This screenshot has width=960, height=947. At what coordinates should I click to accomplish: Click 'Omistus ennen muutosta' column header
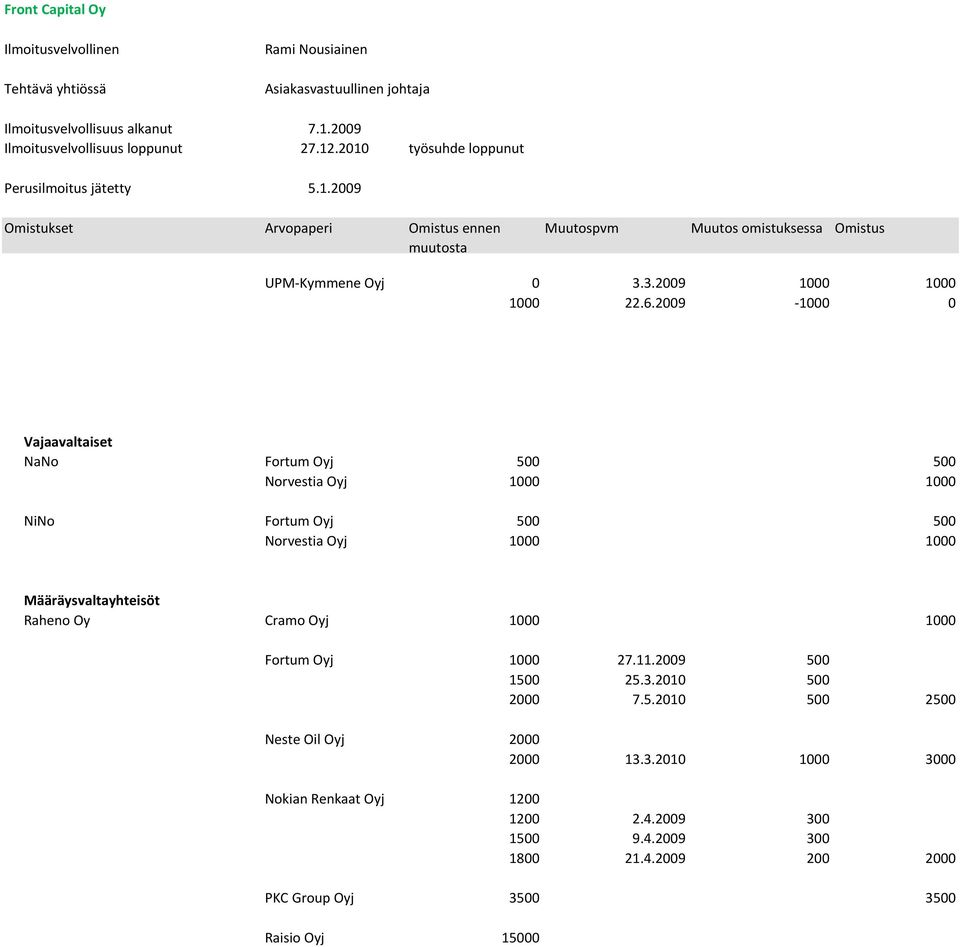tap(454, 238)
